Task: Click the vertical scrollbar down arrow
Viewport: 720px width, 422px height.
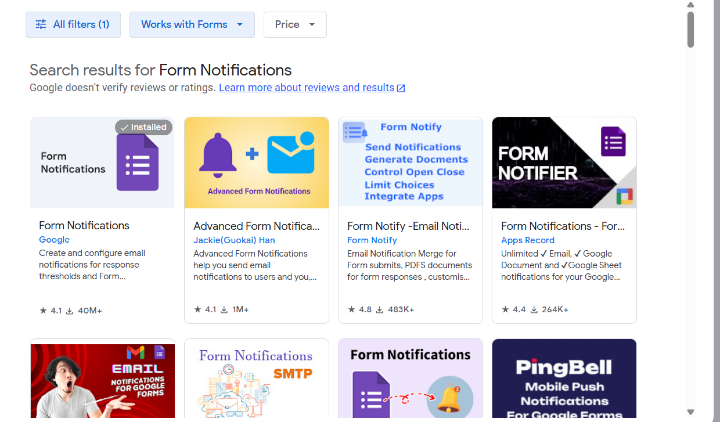Action: click(x=690, y=411)
